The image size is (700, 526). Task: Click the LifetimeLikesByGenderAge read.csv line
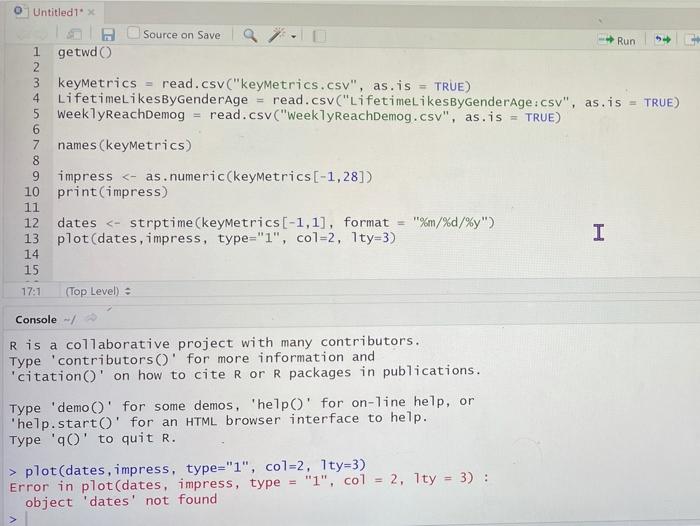point(368,100)
